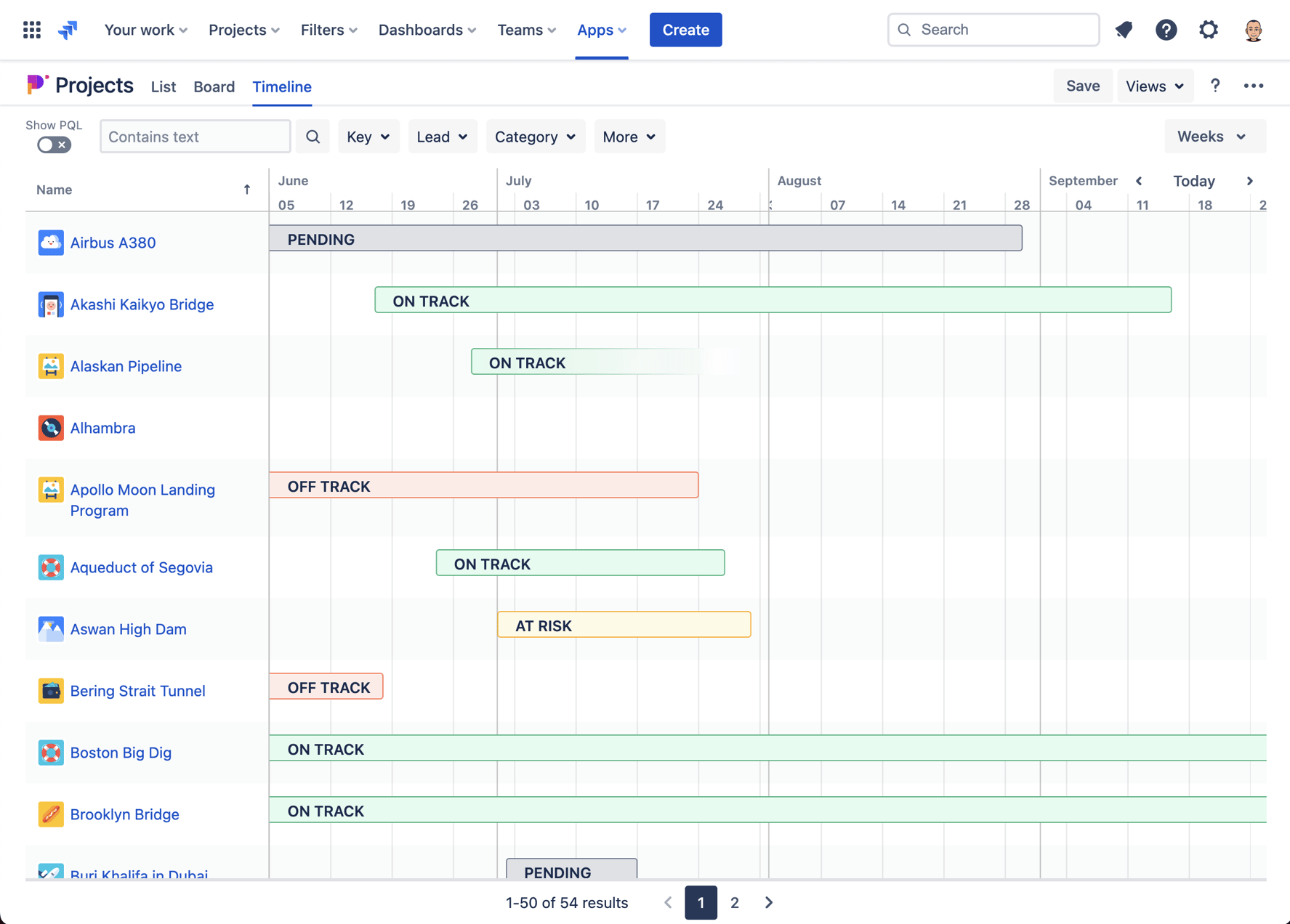1290x924 pixels.
Task: Enable the Show PQL toggle
Action: click(53, 145)
